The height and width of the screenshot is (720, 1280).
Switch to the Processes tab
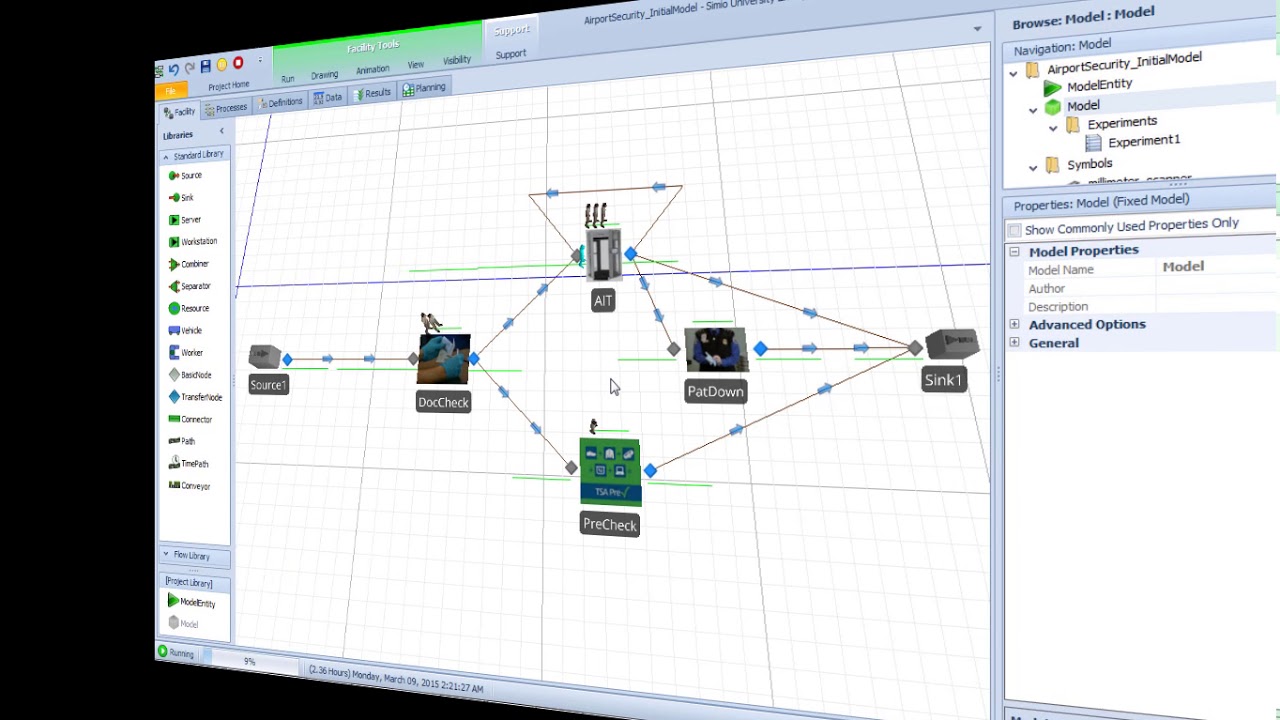coord(225,108)
